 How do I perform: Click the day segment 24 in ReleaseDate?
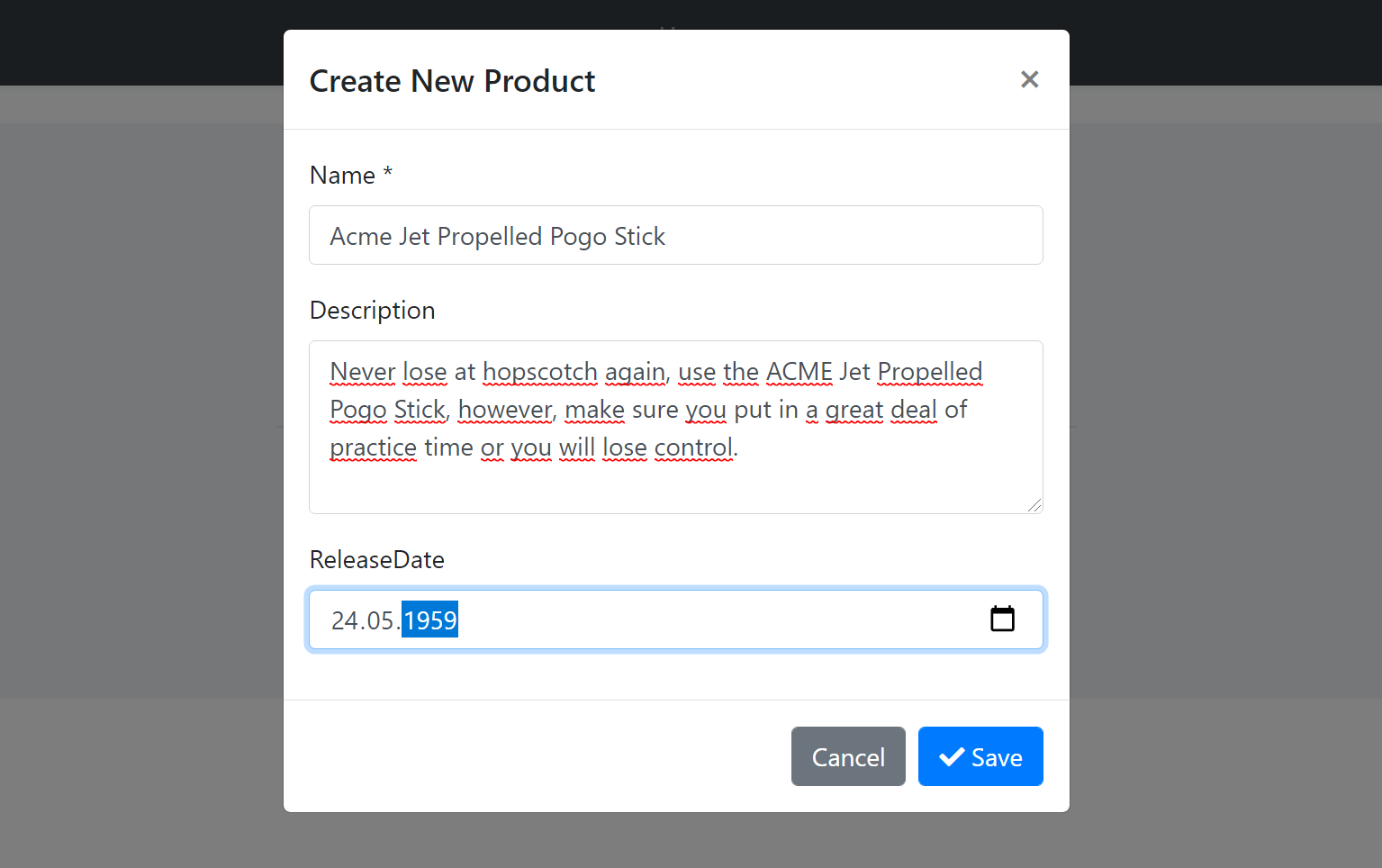pos(345,620)
